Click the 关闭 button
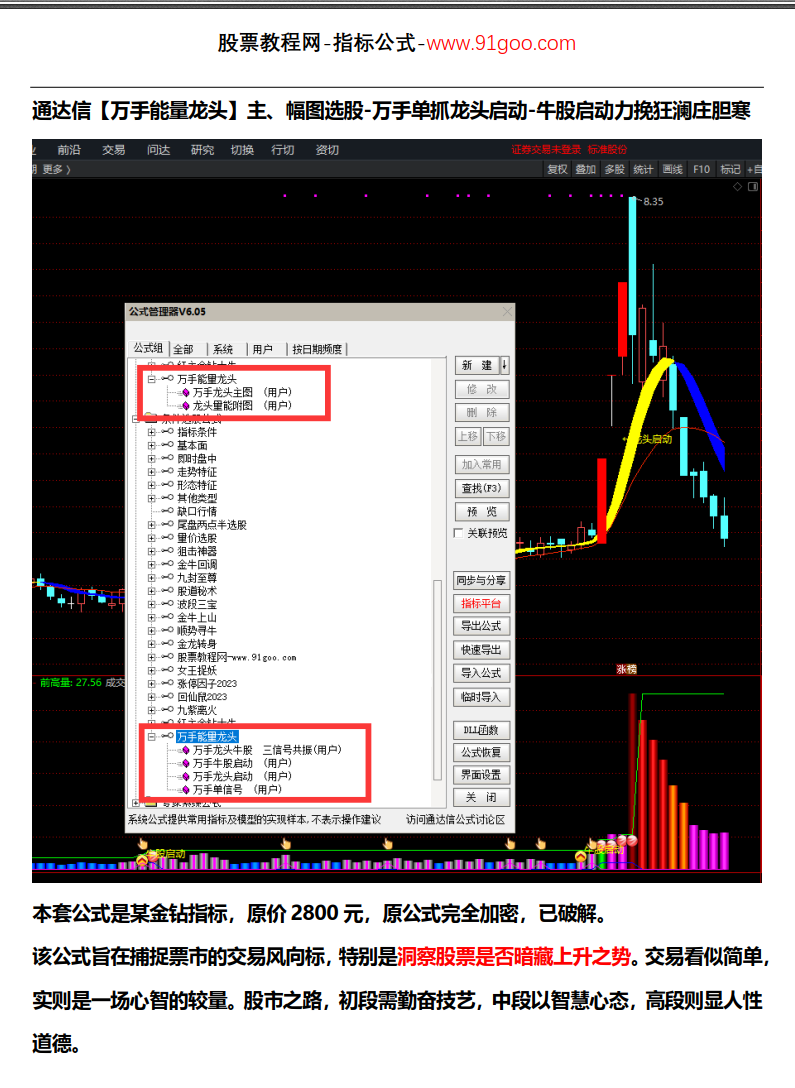 482,797
